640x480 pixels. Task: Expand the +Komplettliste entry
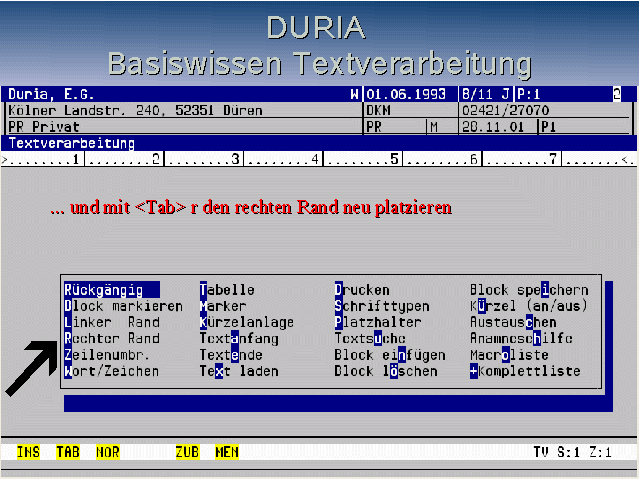(x=525, y=371)
